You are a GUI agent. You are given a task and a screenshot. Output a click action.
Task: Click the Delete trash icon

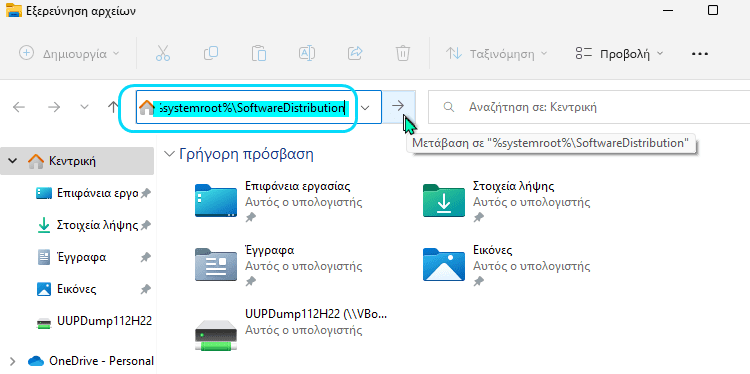(403, 53)
